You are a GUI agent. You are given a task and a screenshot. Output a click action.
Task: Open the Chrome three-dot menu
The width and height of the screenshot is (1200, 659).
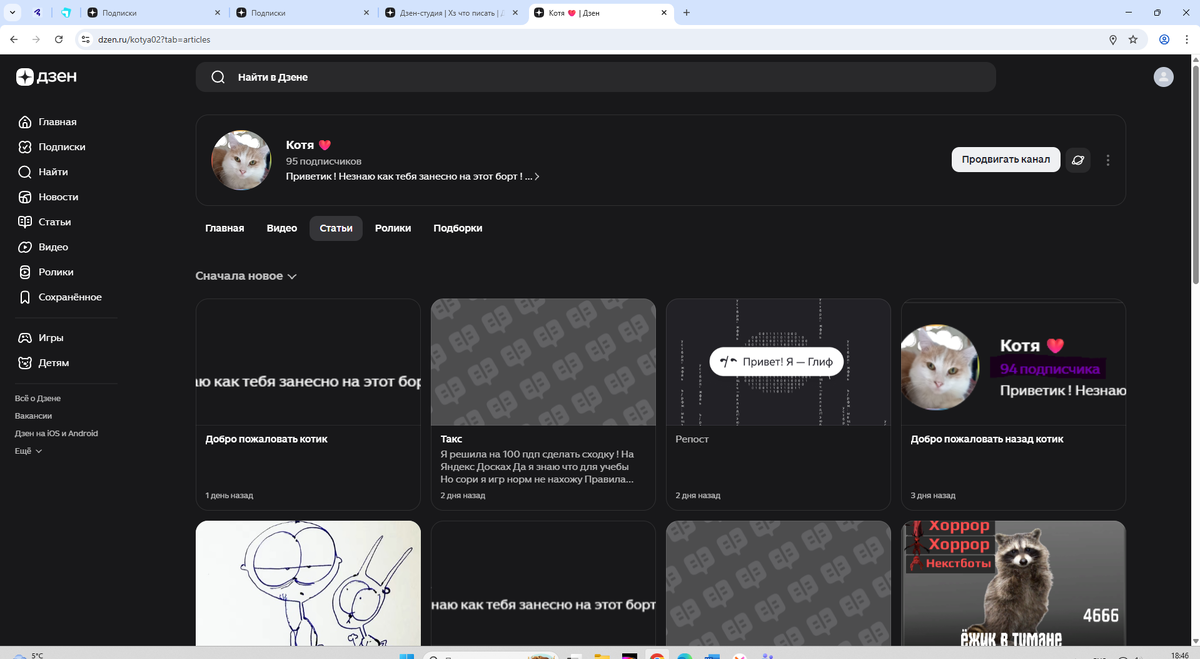tap(1189, 39)
